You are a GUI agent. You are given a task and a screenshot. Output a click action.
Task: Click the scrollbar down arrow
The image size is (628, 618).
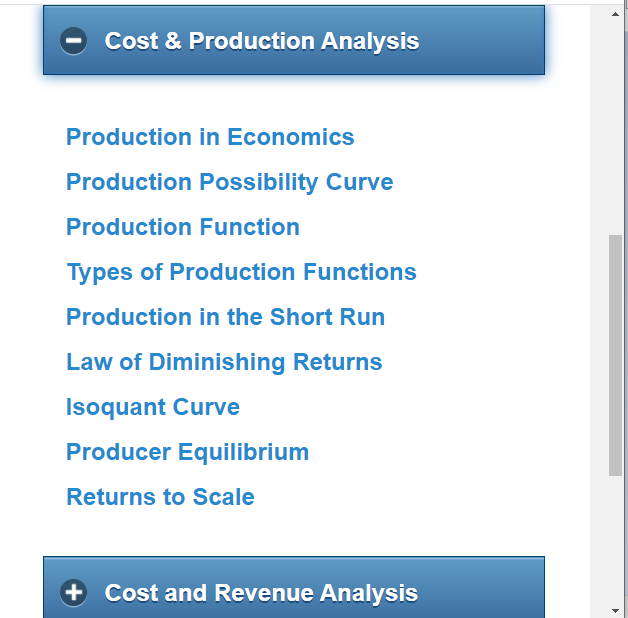(615, 609)
